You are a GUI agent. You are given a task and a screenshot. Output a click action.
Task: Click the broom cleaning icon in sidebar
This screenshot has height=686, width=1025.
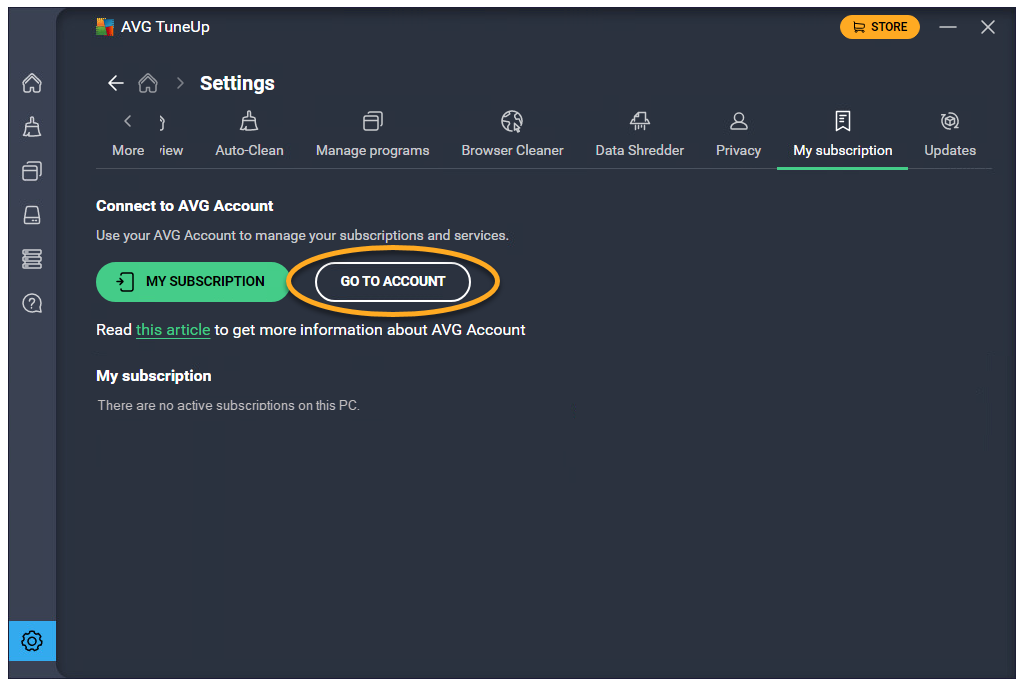point(32,127)
